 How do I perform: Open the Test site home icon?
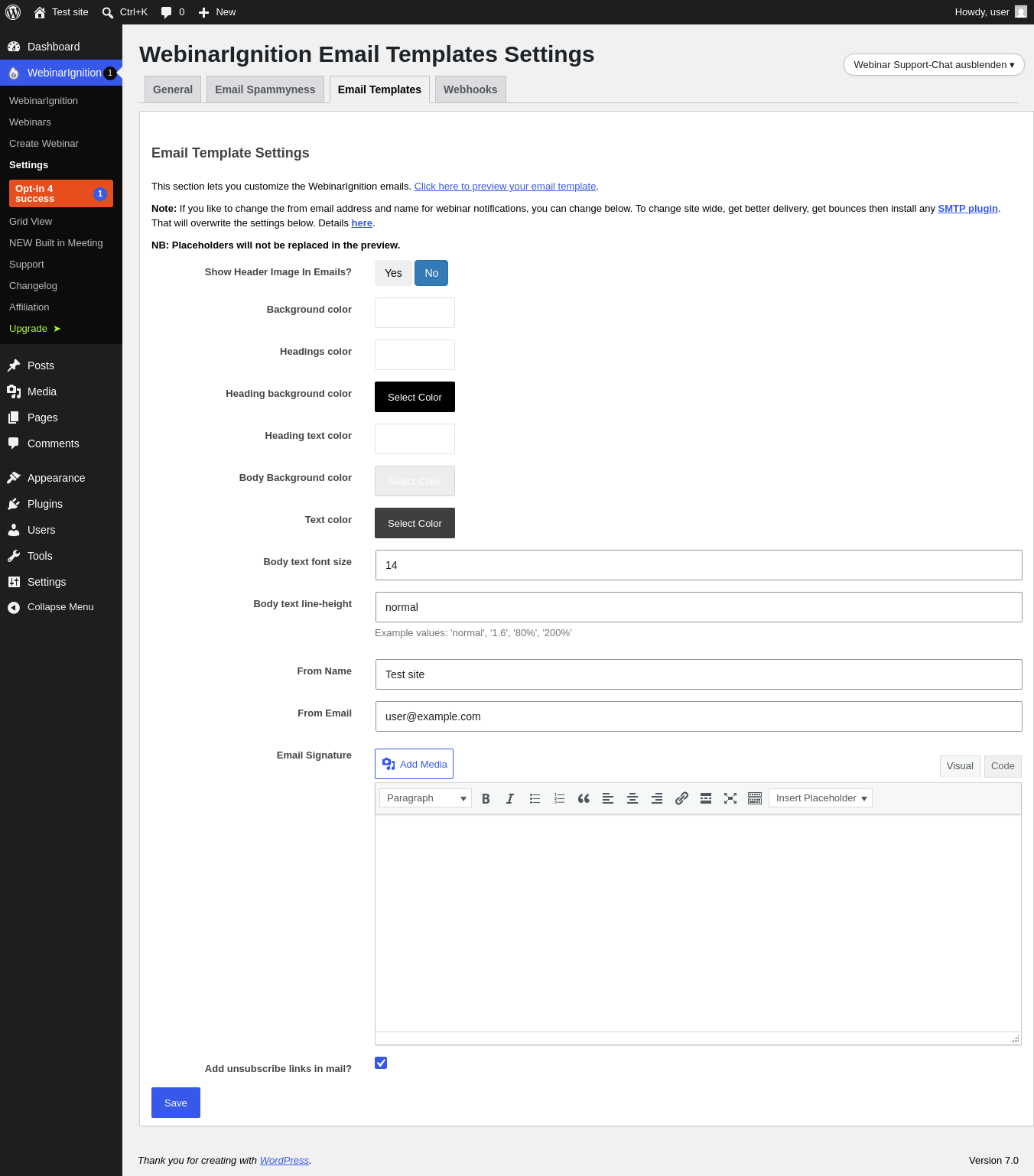click(40, 12)
